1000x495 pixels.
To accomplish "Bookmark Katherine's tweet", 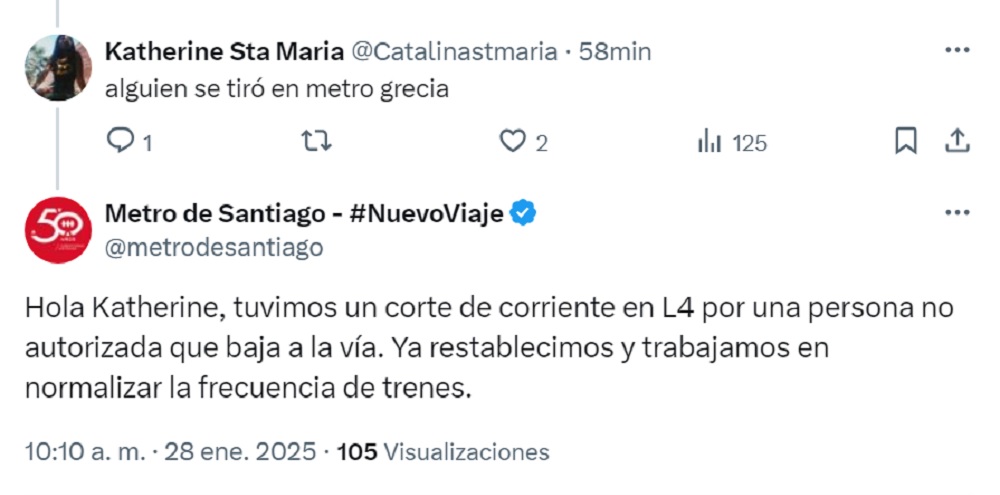I will [x=906, y=142].
